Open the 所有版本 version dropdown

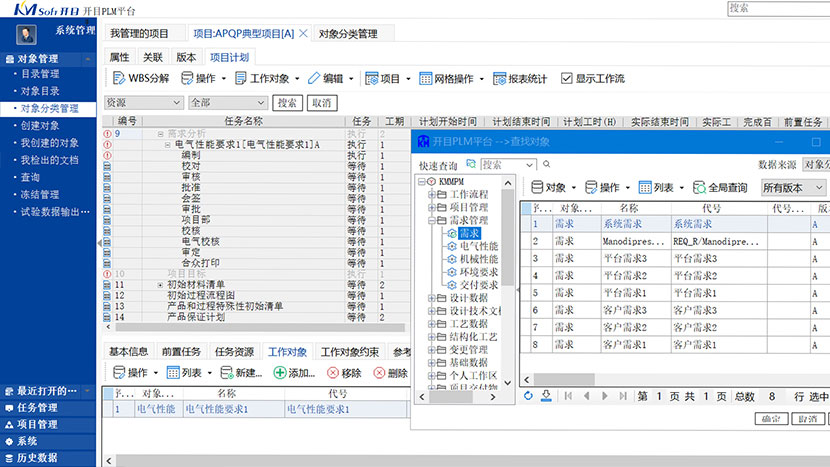point(793,187)
